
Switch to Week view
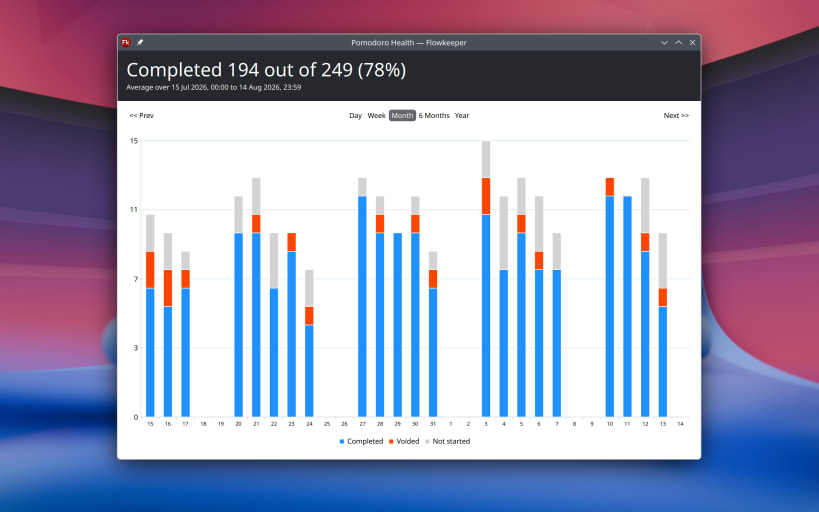pos(376,115)
